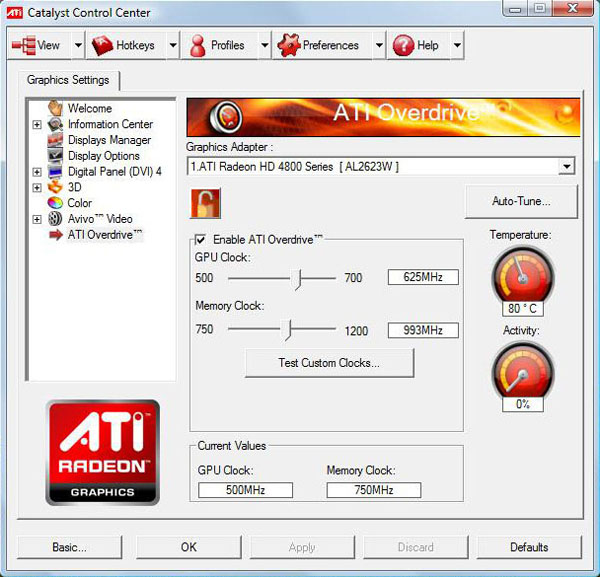Viewport: 600px width, 577px height.
Task: Select Information Center label in tree
Action: click(110, 124)
